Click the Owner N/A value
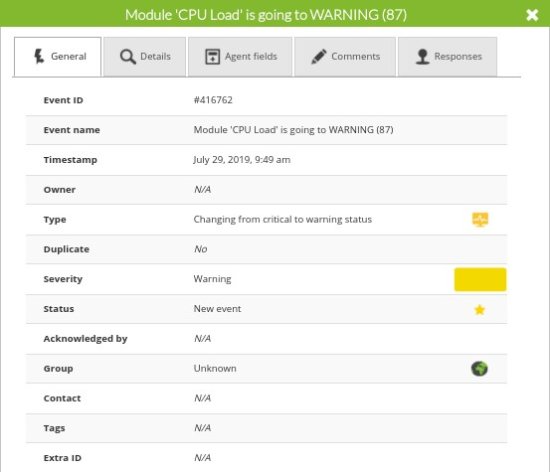550x472 pixels. pos(202,190)
